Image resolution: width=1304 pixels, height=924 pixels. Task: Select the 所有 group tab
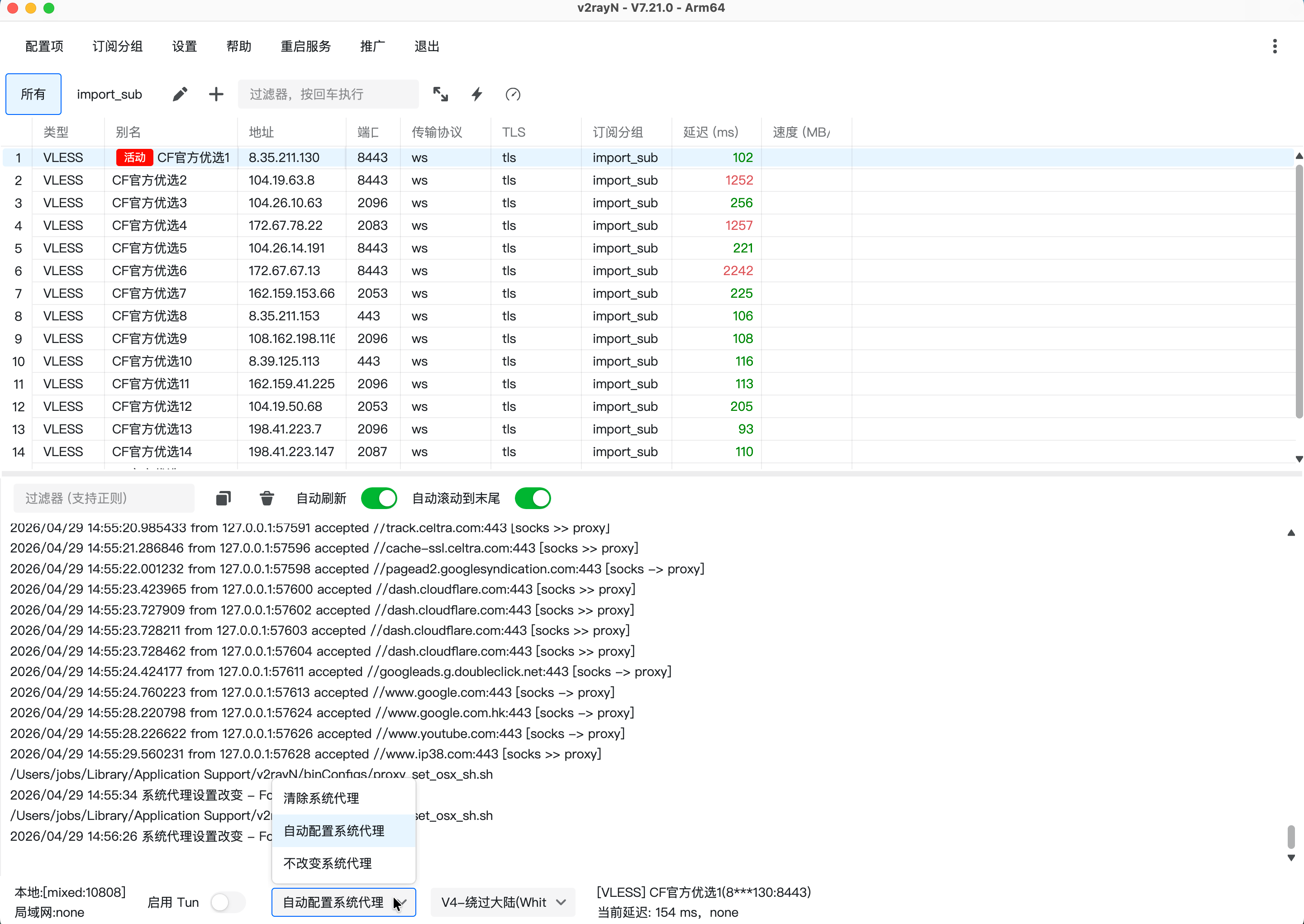[33, 94]
